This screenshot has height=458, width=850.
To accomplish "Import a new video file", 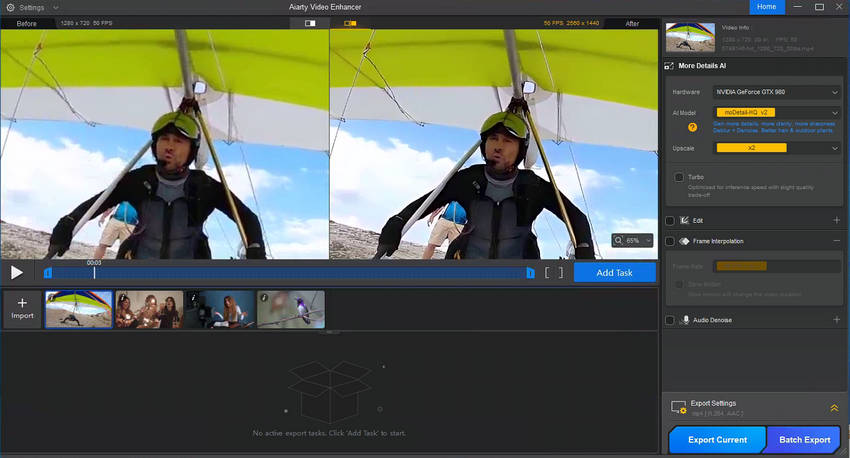I will (x=22, y=309).
